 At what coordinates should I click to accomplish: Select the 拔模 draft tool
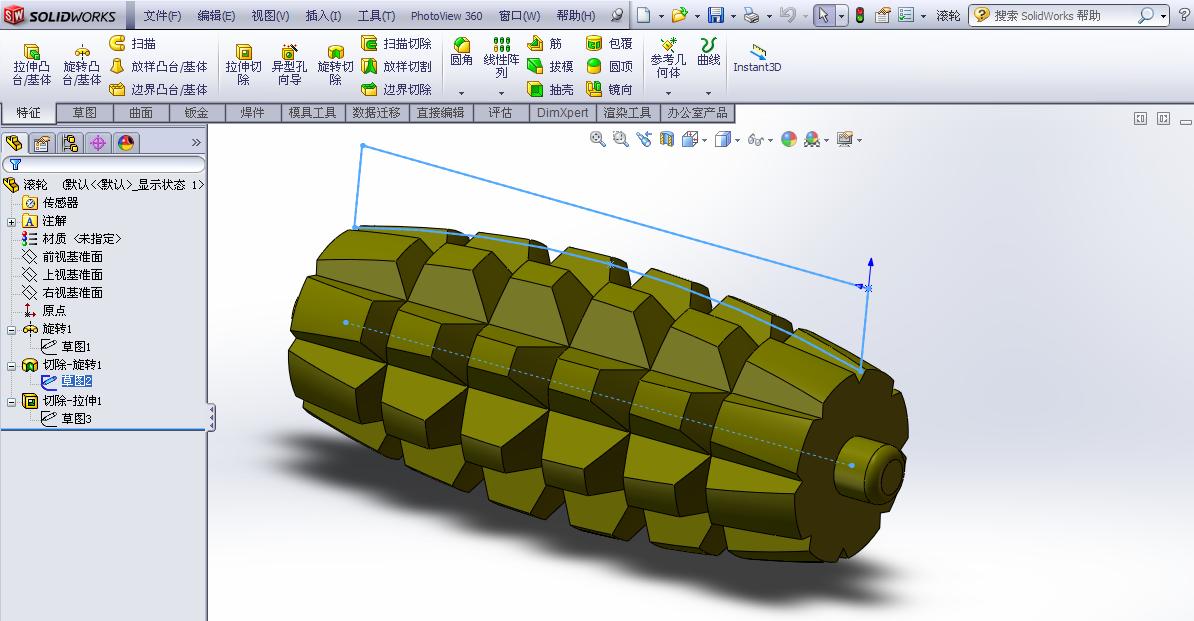click(551, 66)
